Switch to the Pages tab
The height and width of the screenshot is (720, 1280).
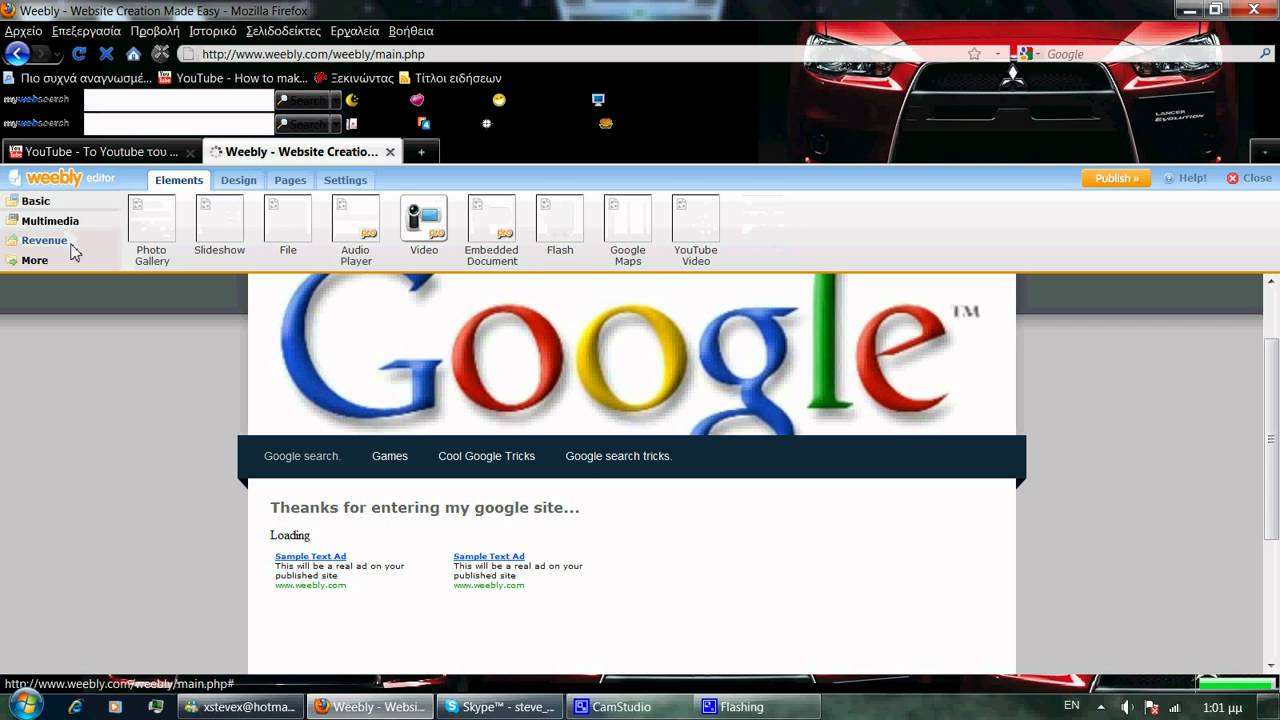pos(290,180)
